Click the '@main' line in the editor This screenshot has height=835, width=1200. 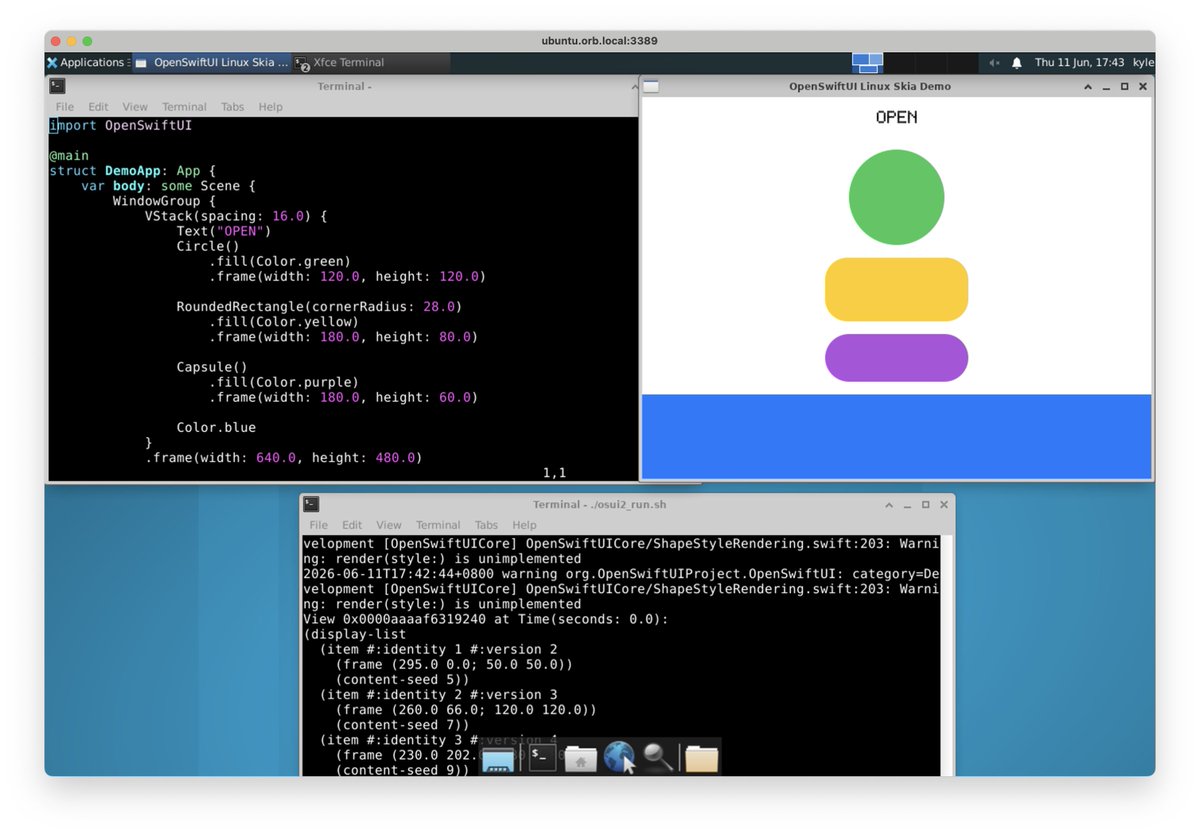coord(69,156)
